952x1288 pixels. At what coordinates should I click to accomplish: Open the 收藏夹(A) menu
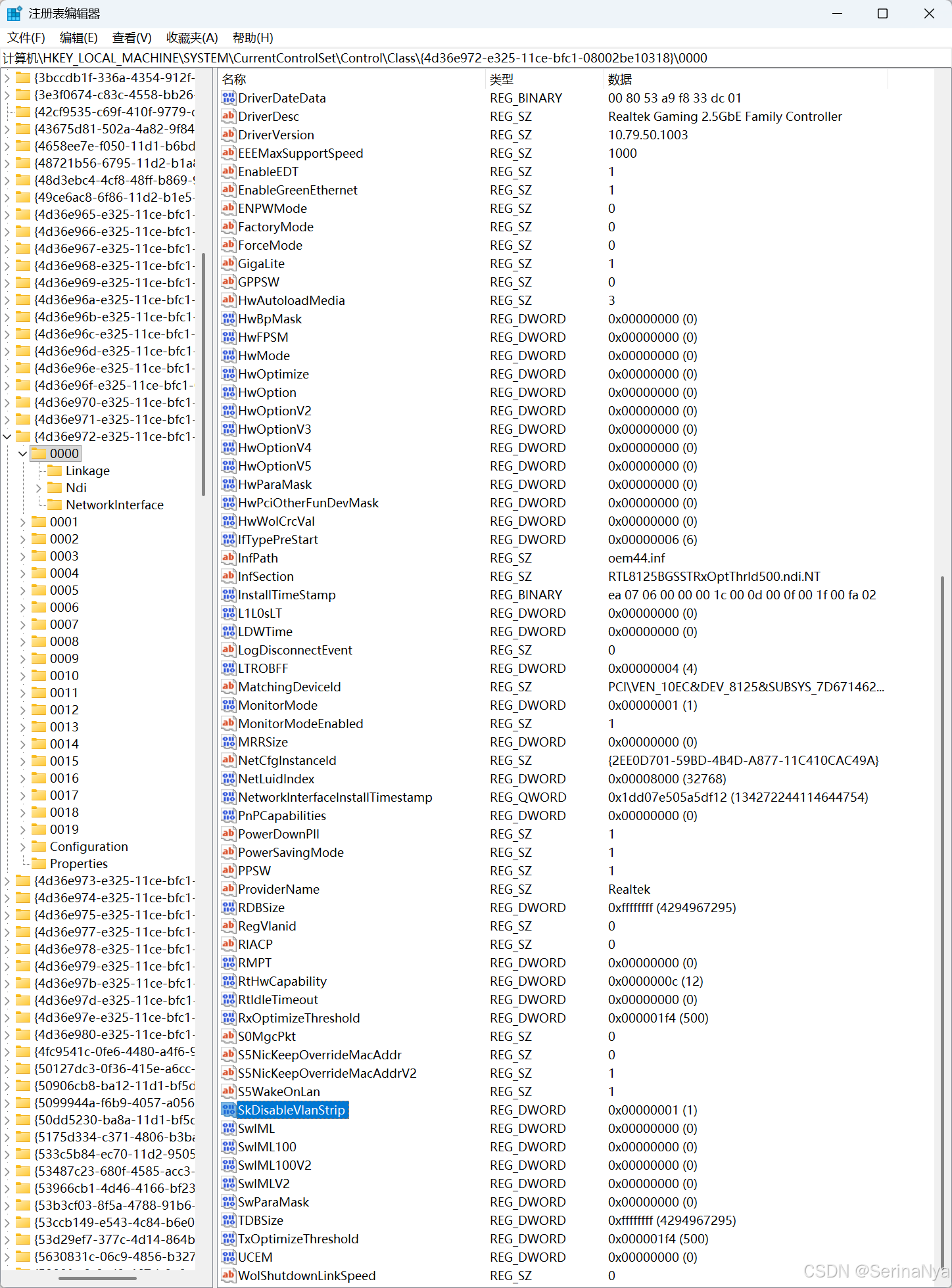pyautogui.click(x=192, y=38)
